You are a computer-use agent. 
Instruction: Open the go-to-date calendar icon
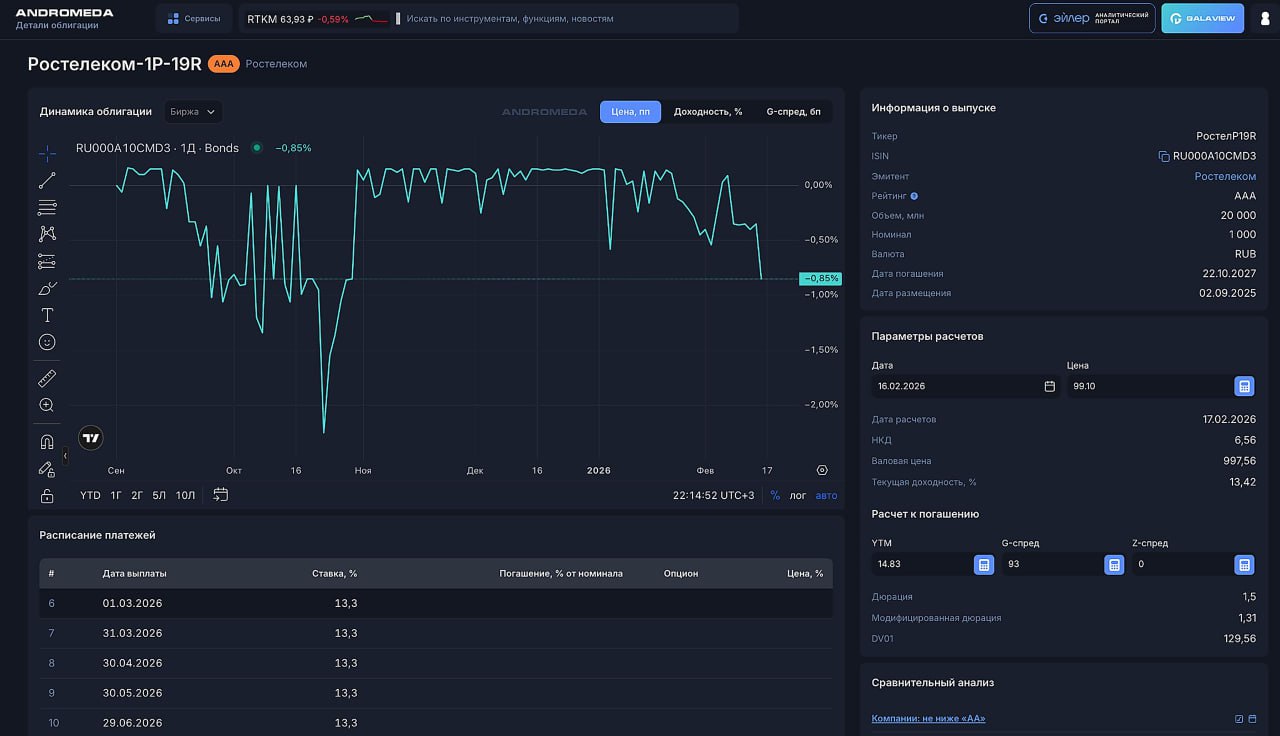click(221, 495)
